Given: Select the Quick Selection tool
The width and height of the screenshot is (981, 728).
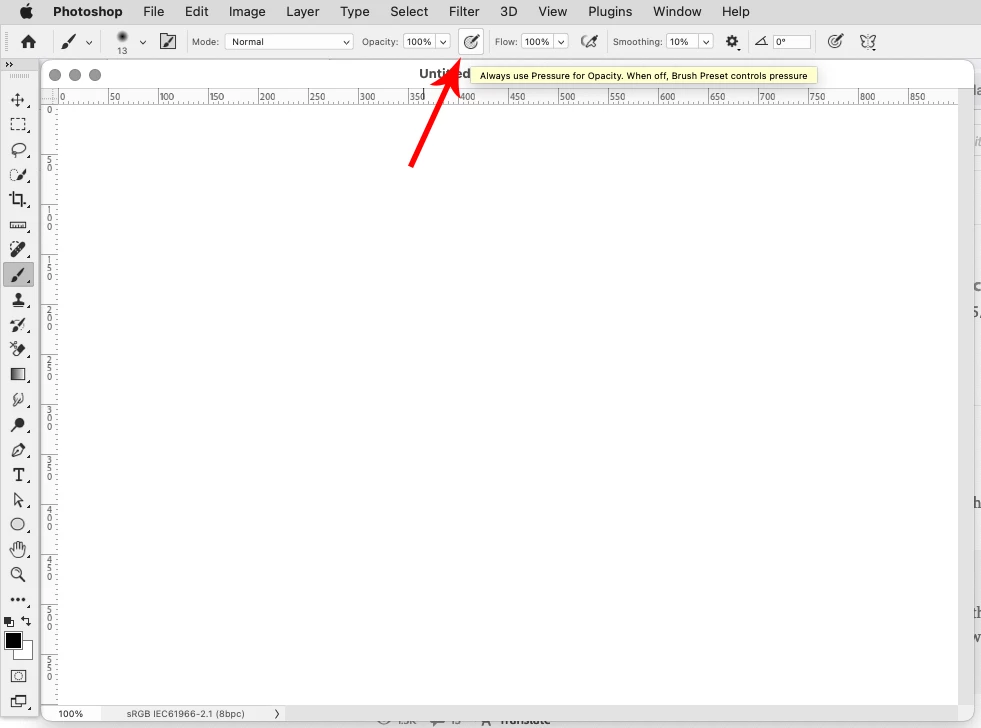Looking at the screenshot, I should click(x=18, y=175).
